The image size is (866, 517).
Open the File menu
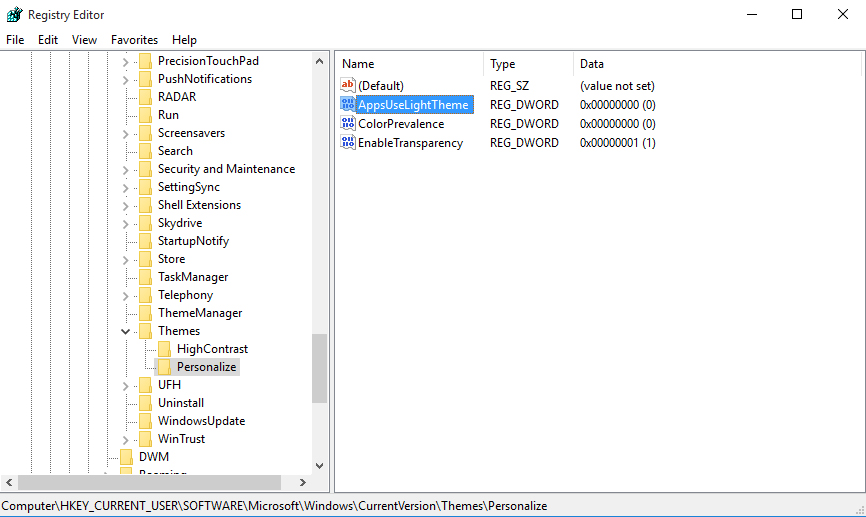click(x=15, y=40)
